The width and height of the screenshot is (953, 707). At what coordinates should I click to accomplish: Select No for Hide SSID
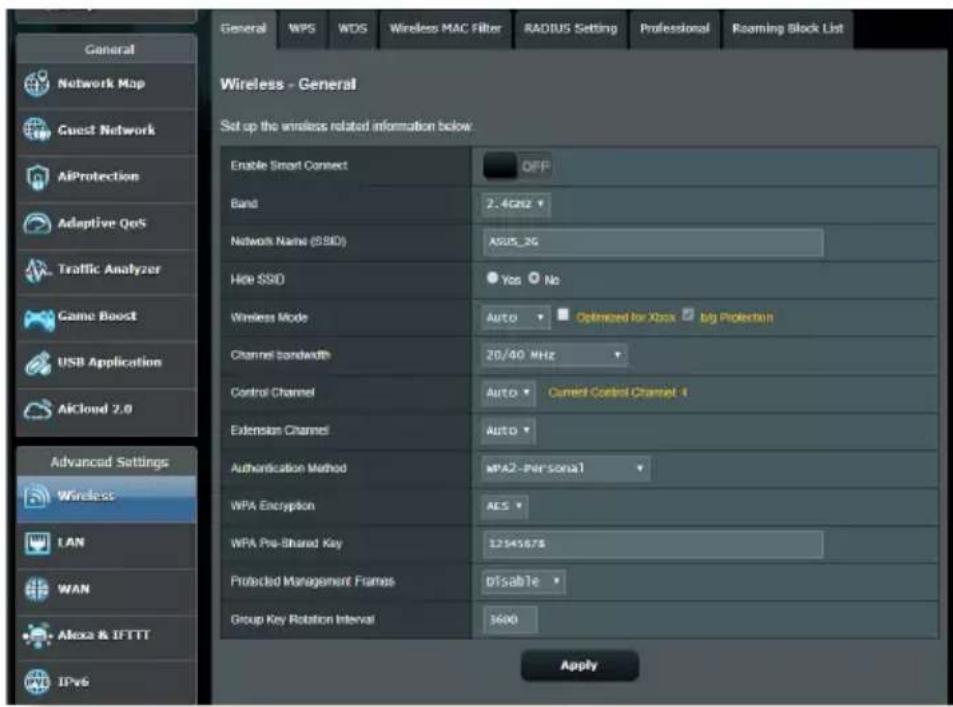coord(534,278)
